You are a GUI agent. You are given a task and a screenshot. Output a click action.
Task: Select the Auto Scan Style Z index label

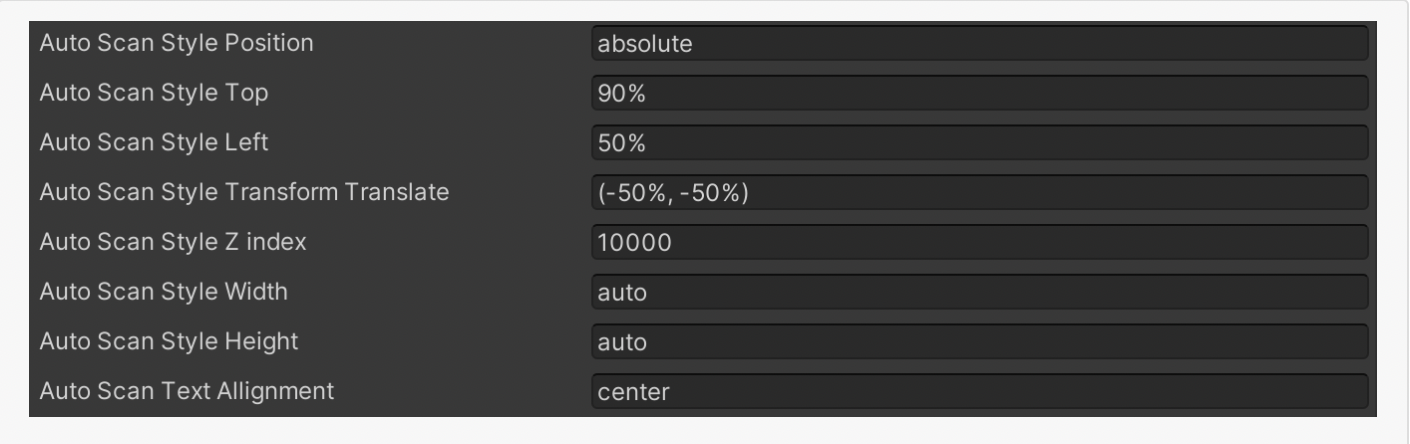(x=171, y=242)
